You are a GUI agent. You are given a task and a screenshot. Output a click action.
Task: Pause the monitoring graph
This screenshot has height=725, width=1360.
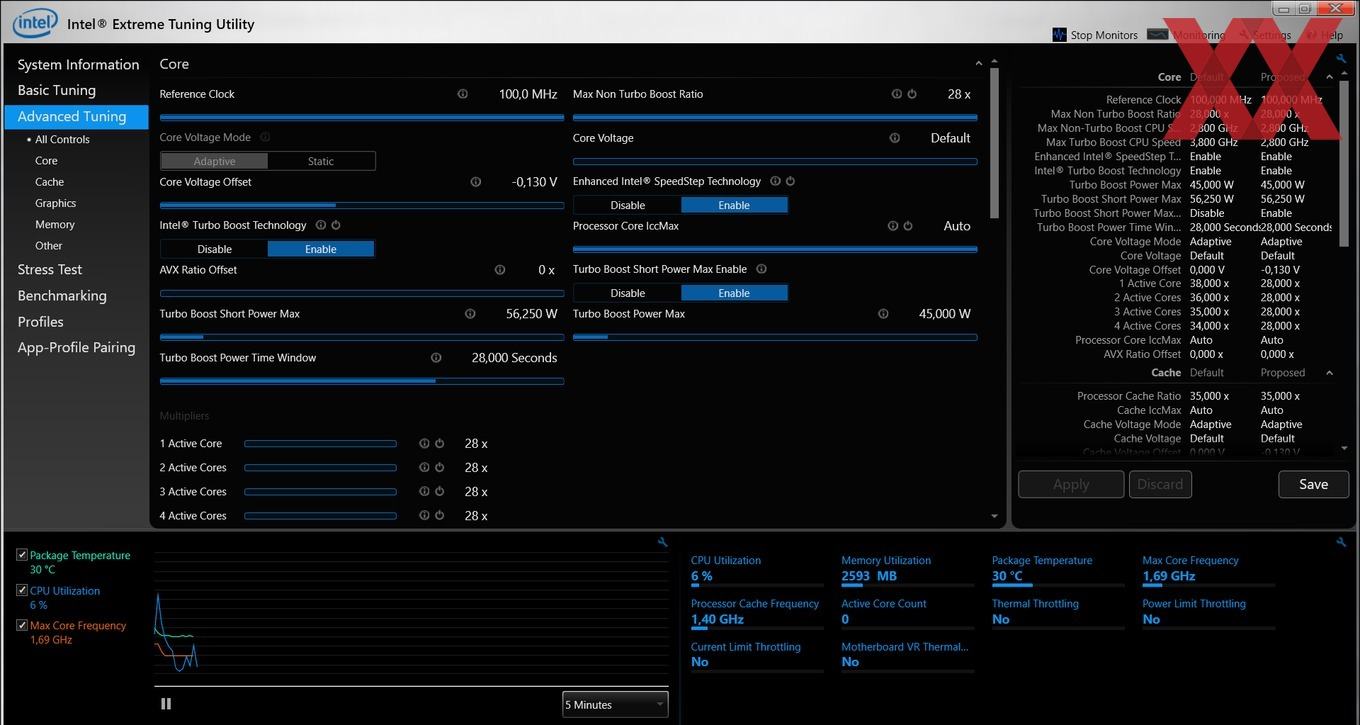pos(166,704)
